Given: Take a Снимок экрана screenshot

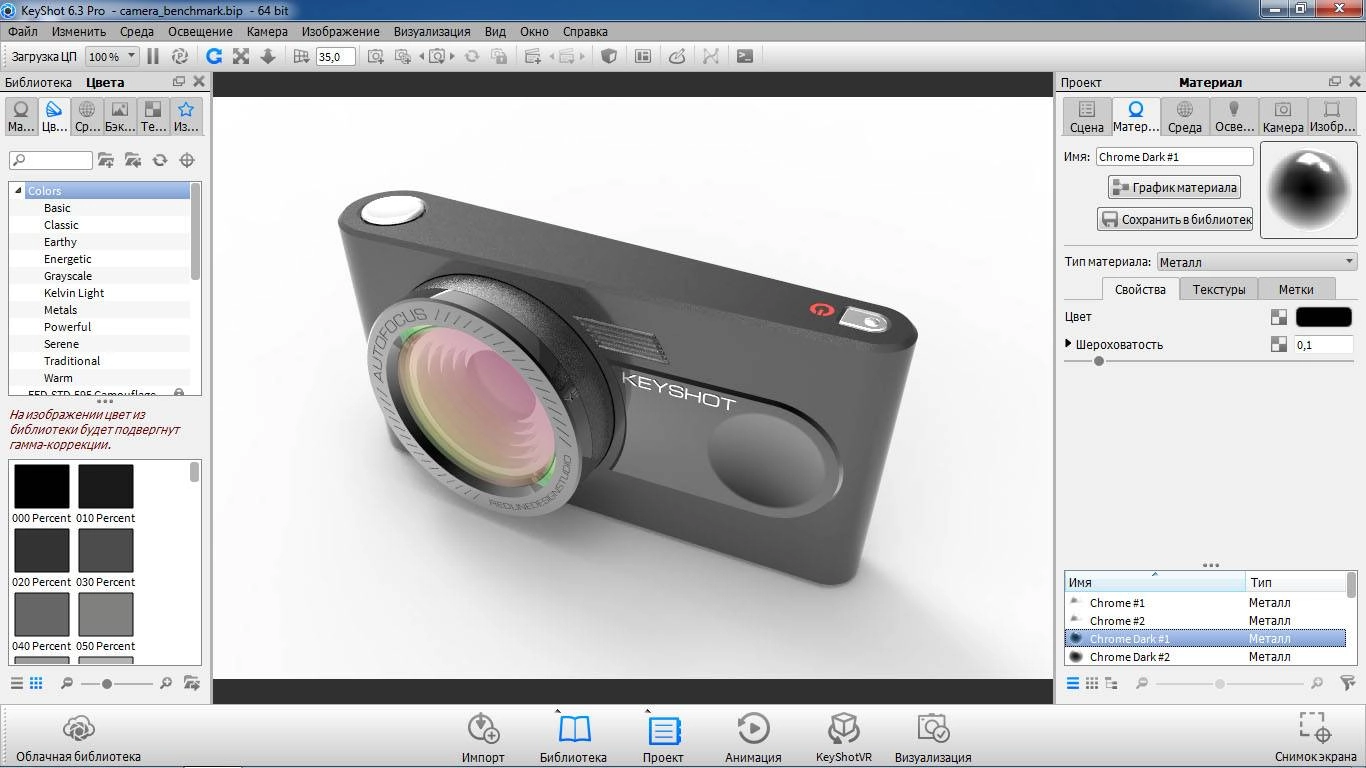Looking at the screenshot, I should pos(1314,738).
